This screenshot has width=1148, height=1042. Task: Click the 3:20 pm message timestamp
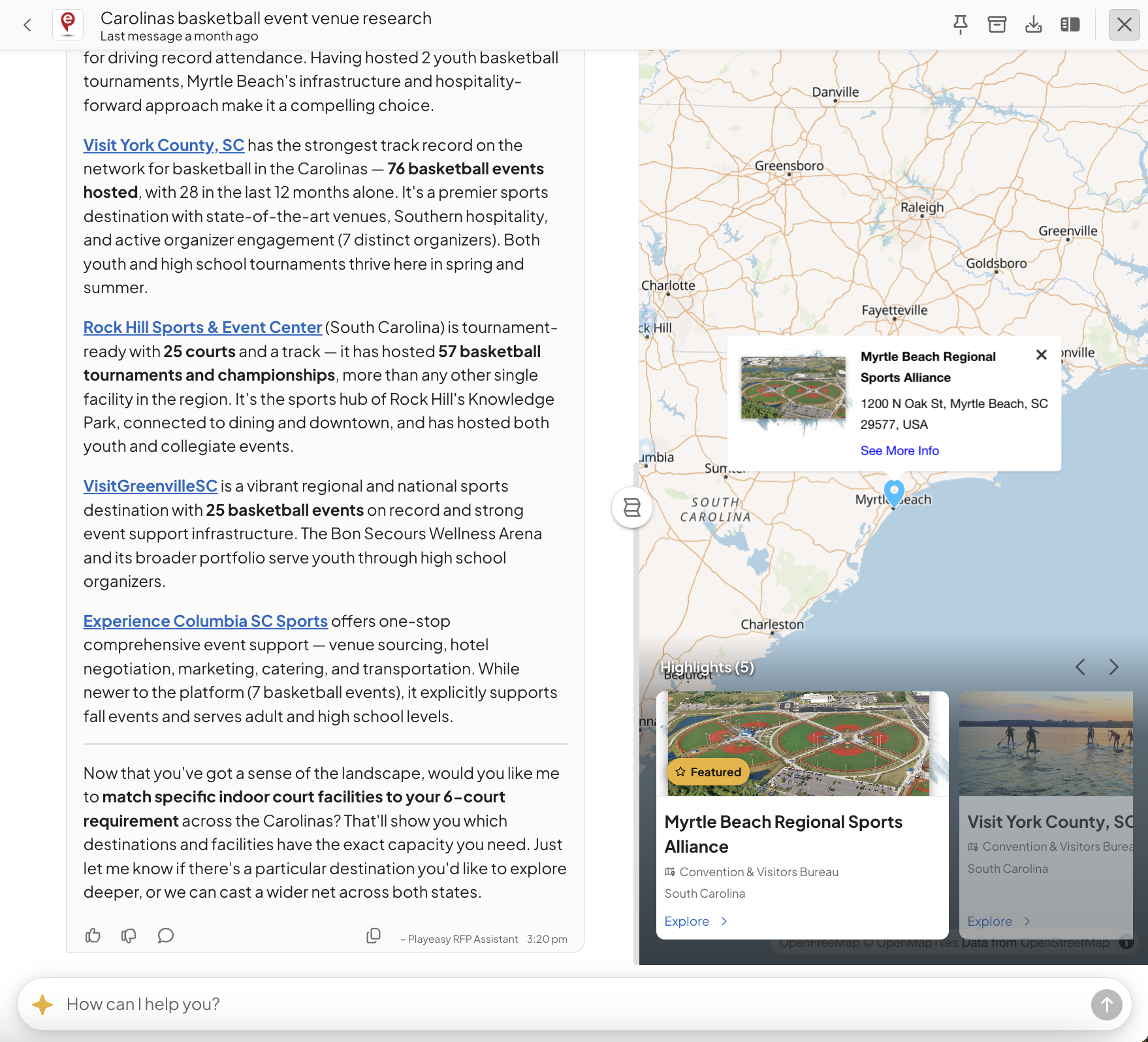[547, 939]
